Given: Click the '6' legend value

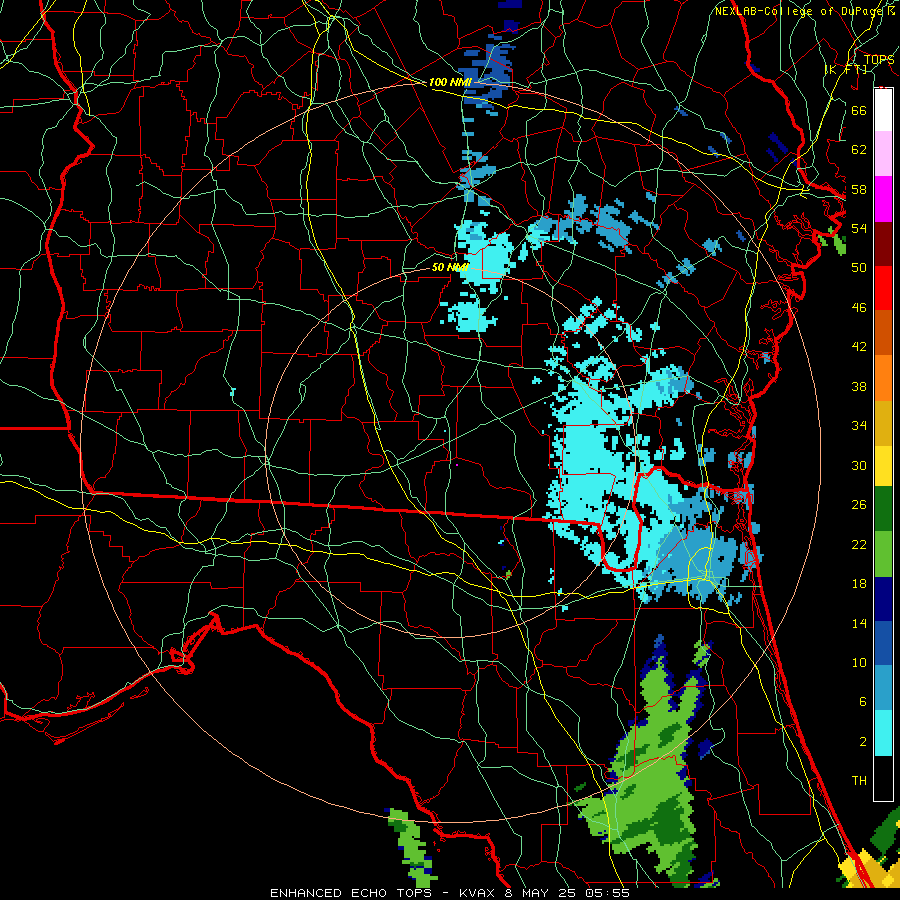Looking at the screenshot, I should (862, 701).
